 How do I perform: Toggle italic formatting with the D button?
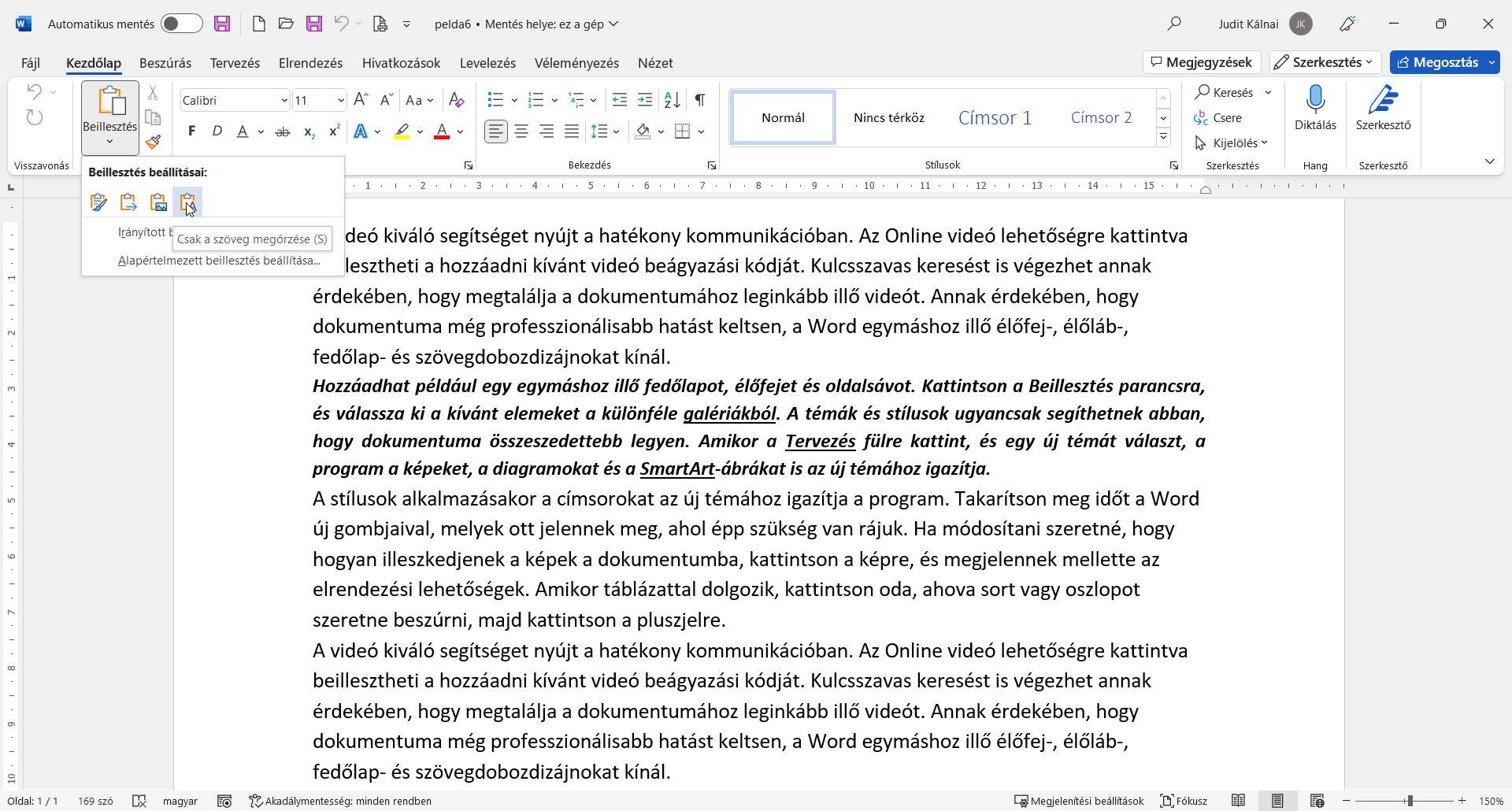pos(217,131)
